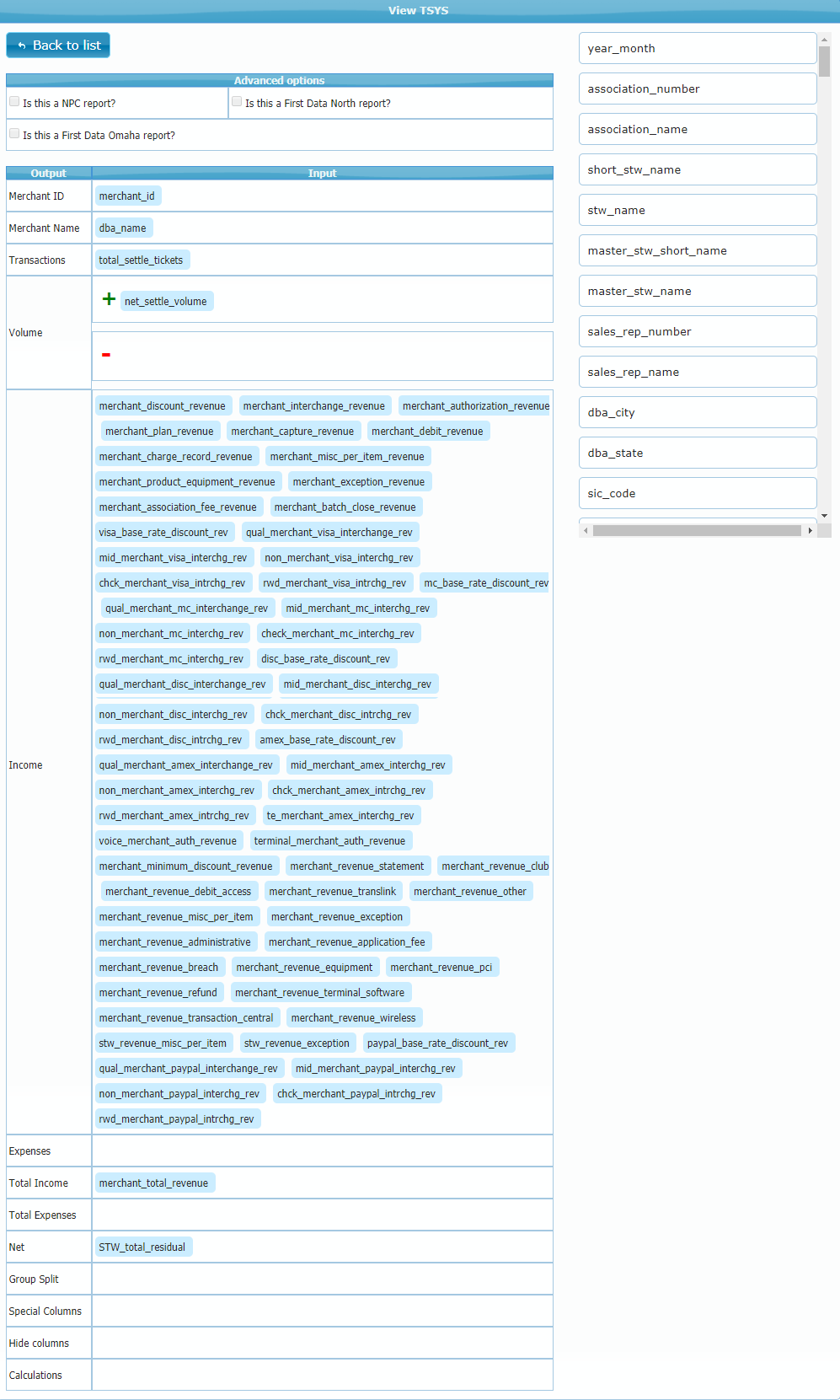Select the merchant_total_revenue tag
Image resolution: width=840 pixels, height=1400 pixels.
[x=154, y=1183]
